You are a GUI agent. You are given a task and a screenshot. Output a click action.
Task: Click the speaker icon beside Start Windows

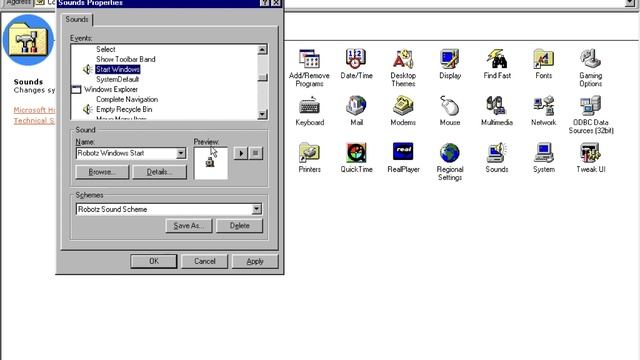tap(87, 69)
